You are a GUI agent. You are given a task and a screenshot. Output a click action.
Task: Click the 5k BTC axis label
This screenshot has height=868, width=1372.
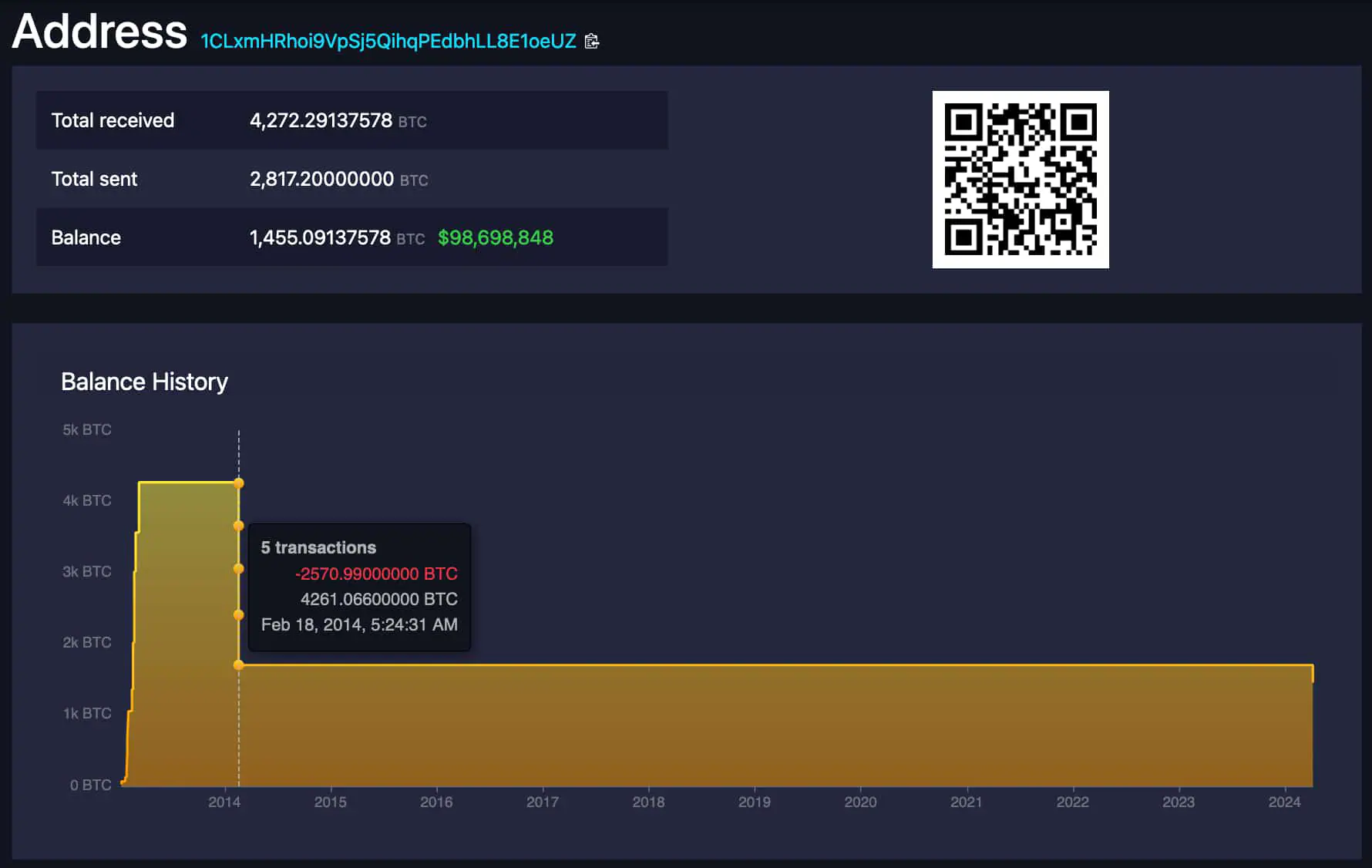point(87,429)
